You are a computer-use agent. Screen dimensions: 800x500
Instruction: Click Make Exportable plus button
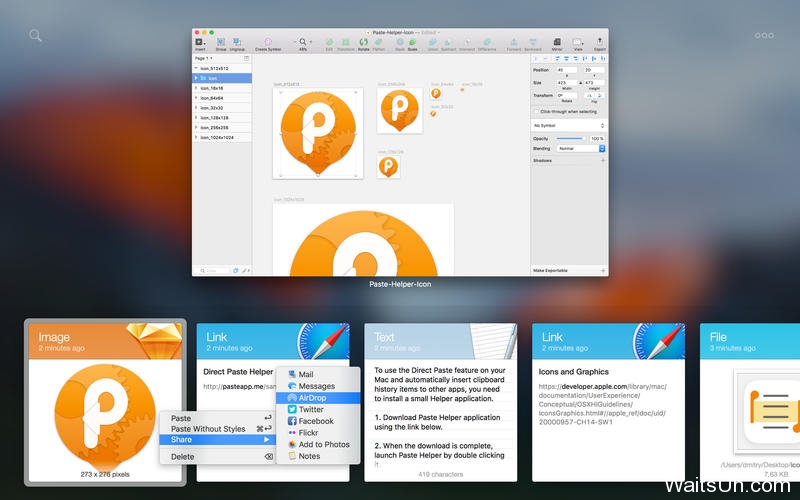point(603,270)
